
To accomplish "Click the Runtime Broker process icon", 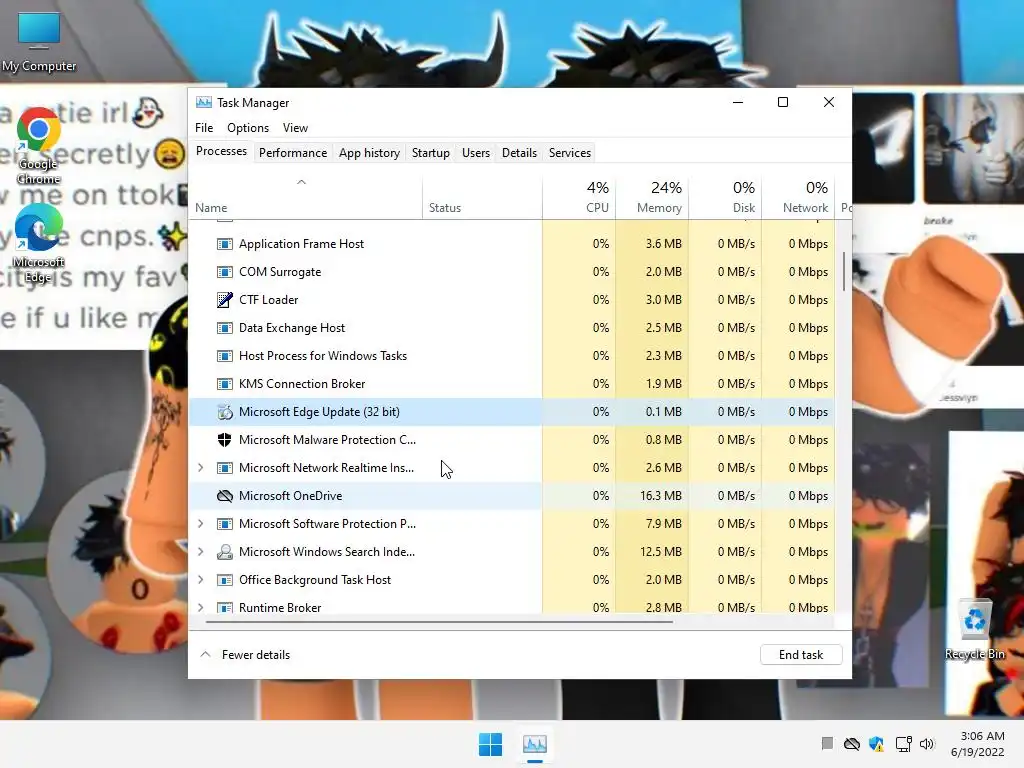I will 225,607.
